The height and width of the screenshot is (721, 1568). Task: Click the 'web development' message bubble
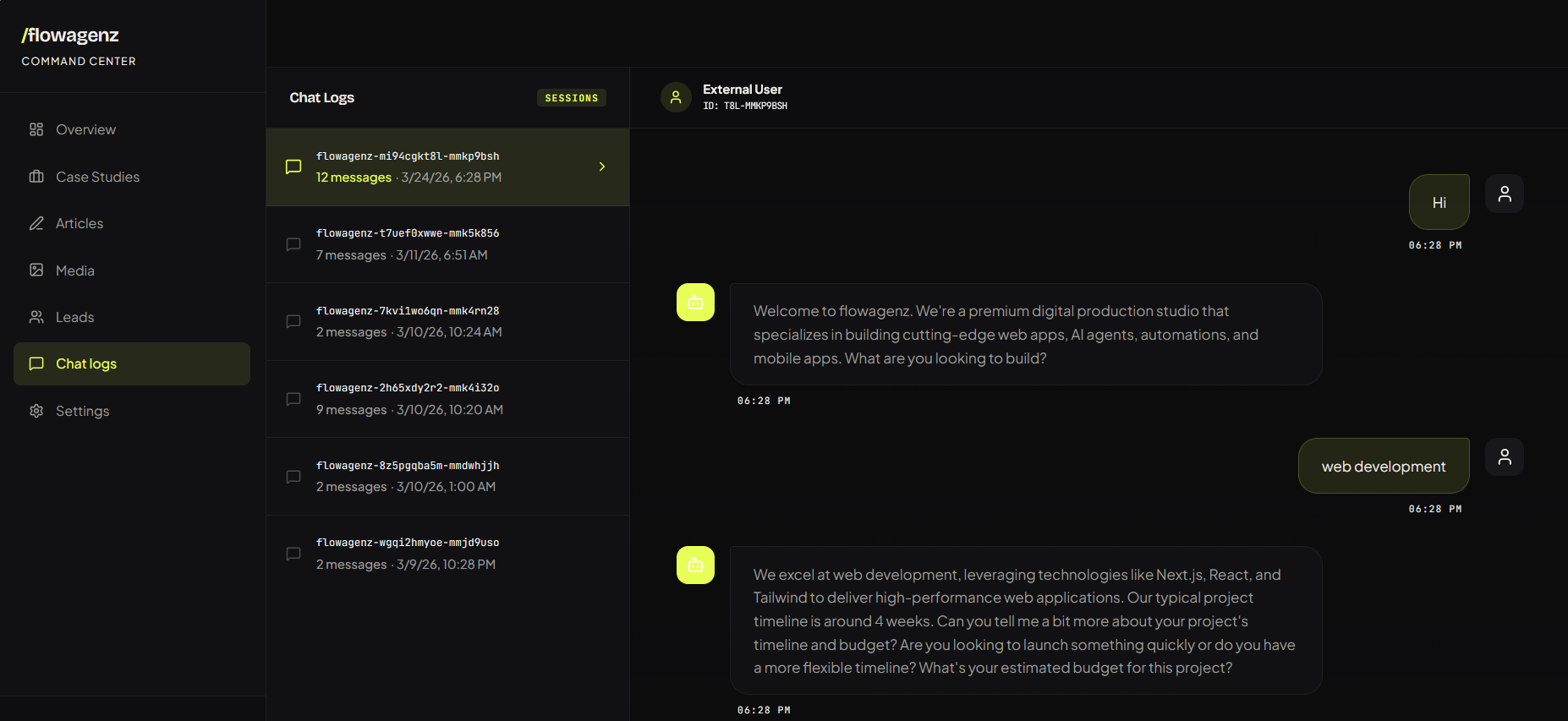1384,466
